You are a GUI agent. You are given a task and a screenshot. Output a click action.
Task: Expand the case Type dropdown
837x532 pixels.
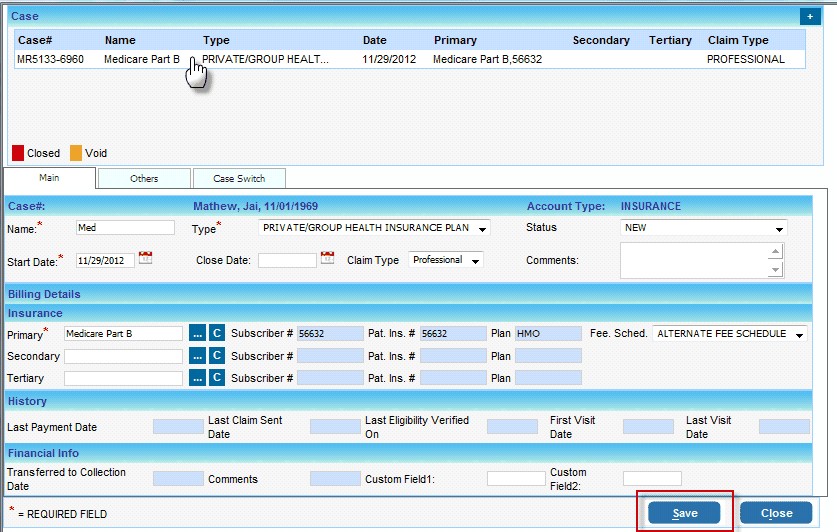[483, 228]
